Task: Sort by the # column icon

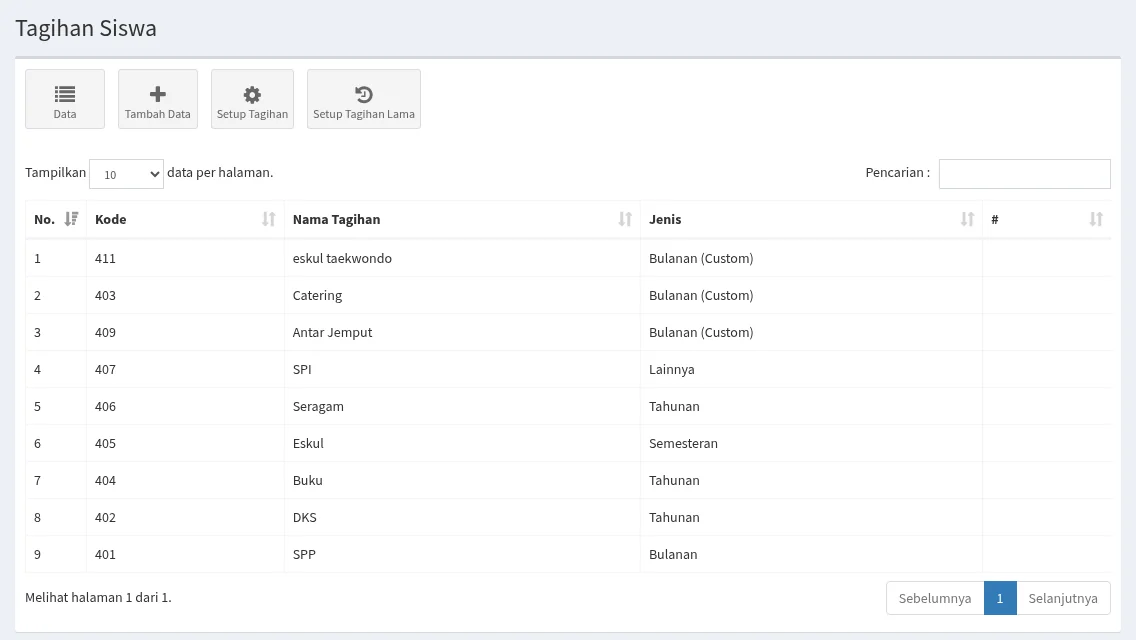Action: click(x=1095, y=219)
